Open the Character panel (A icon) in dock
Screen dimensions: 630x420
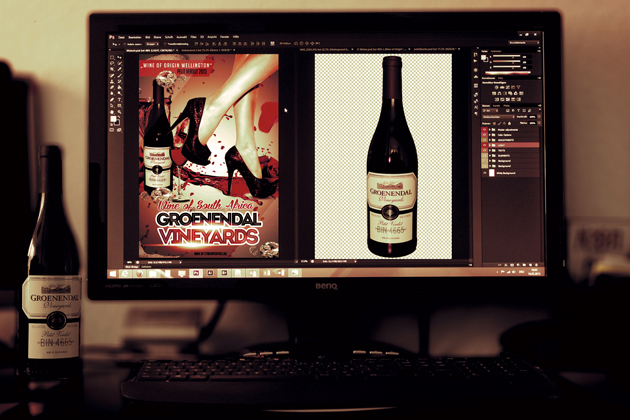(x=476, y=107)
